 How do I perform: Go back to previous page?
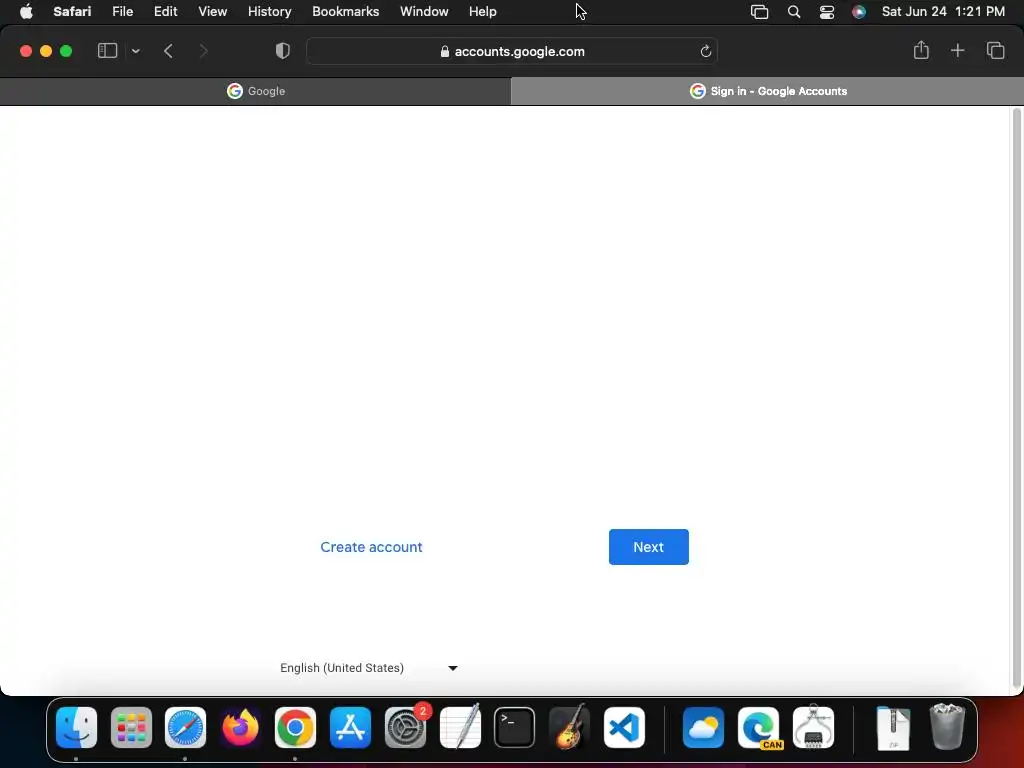coord(168,51)
